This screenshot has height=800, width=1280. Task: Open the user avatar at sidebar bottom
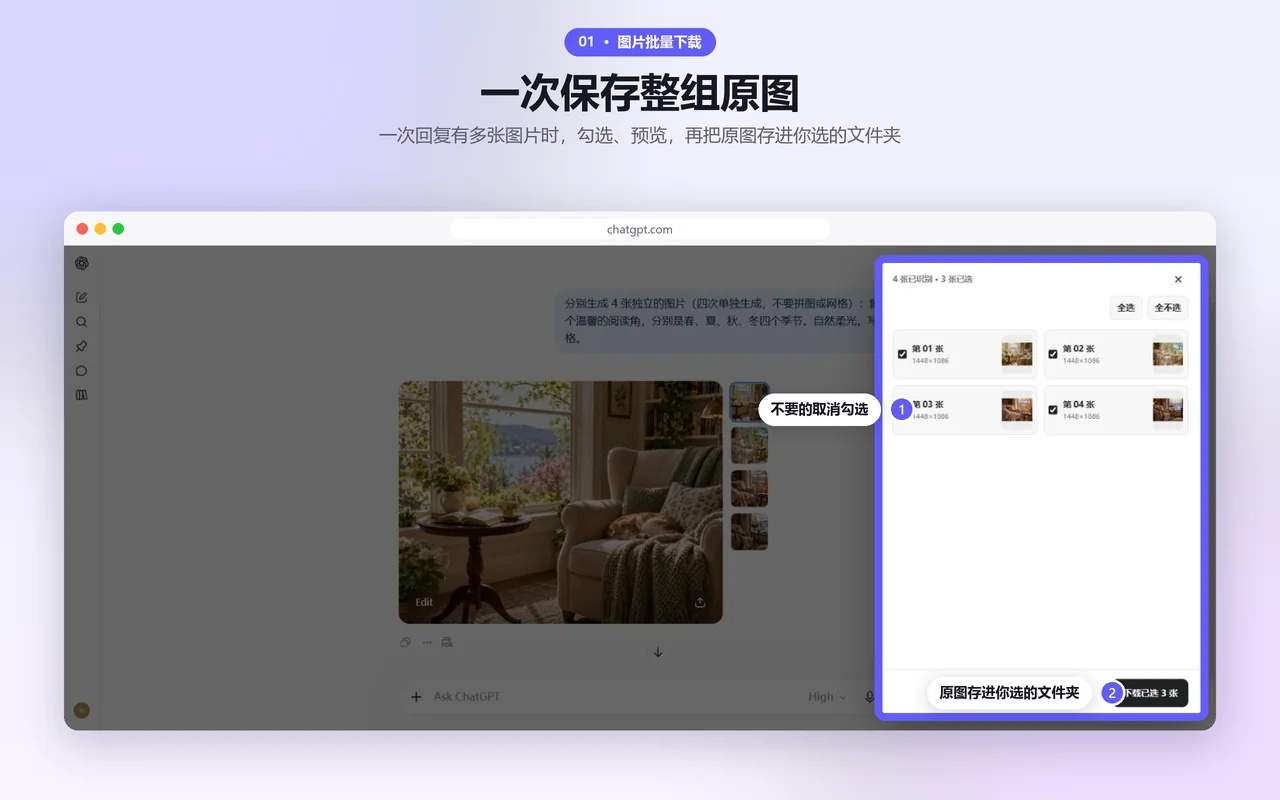point(82,710)
